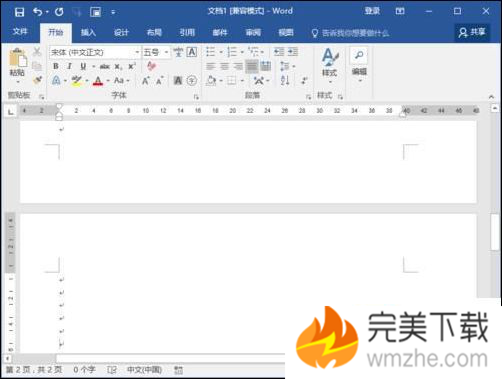The image size is (502, 379).
Task: Click the Show paragraph marks icon
Action: [304, 80]
